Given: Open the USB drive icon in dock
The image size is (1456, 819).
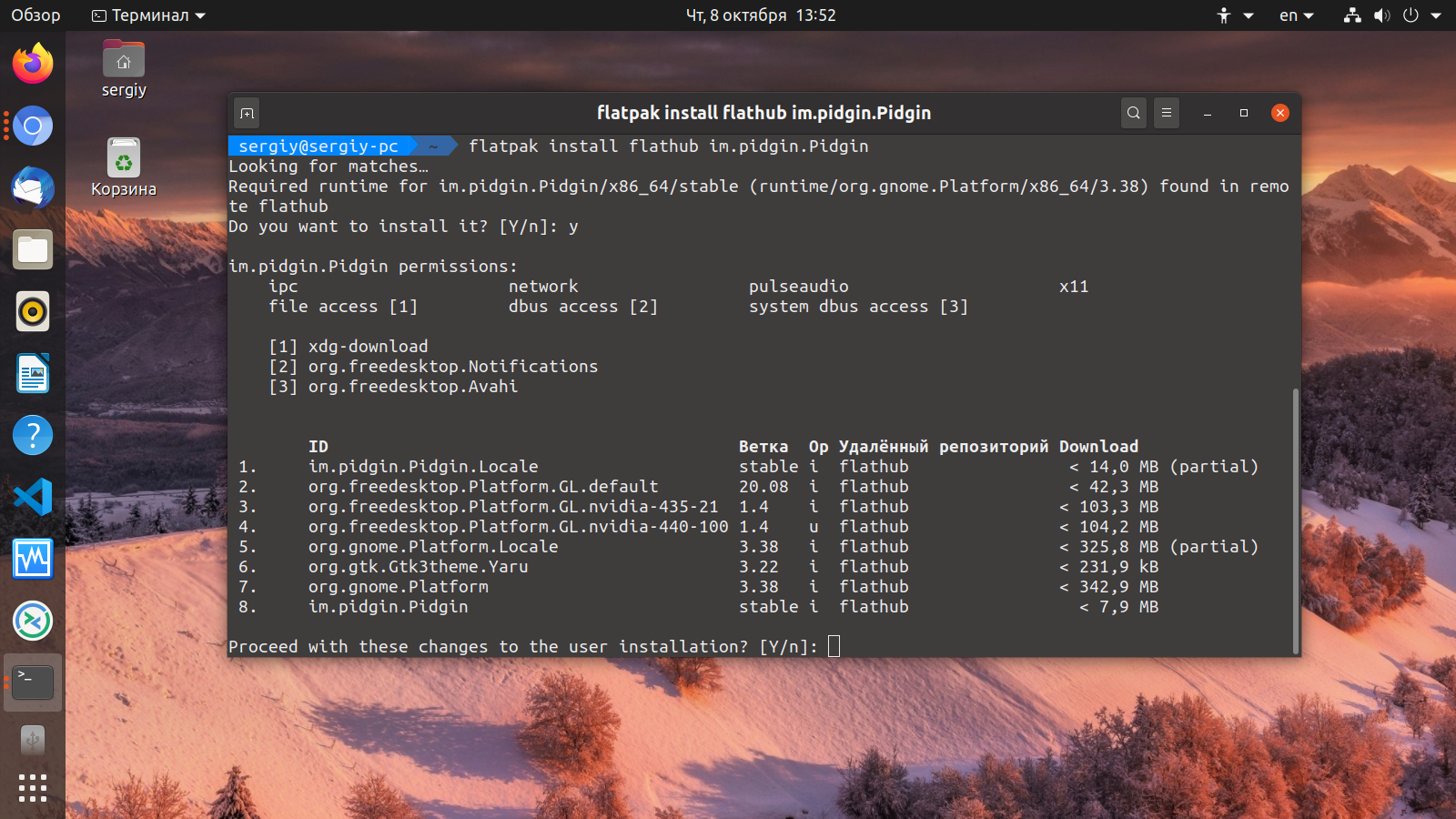Looking at the screenshot, I should (x=33, y=741).
